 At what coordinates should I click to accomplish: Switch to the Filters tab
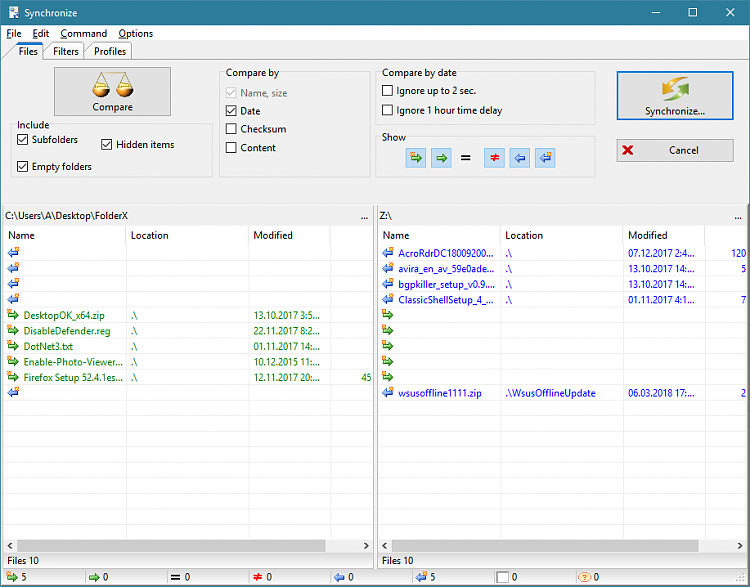(66, 51)
